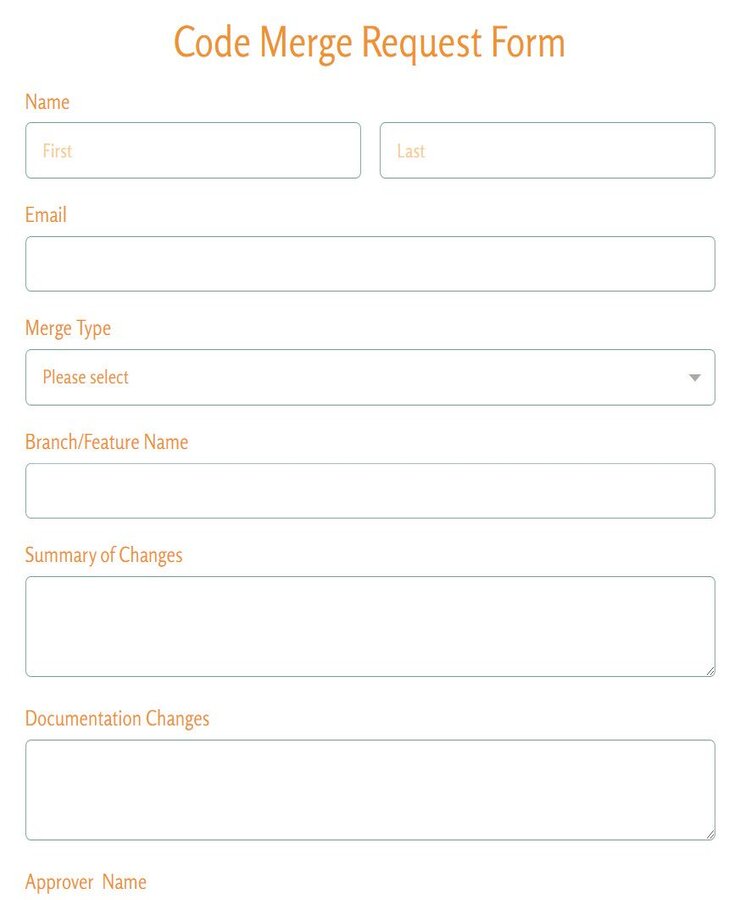Select the Please select placeholder
Viewport: 740px width, 900px height.
click(85, 377)
